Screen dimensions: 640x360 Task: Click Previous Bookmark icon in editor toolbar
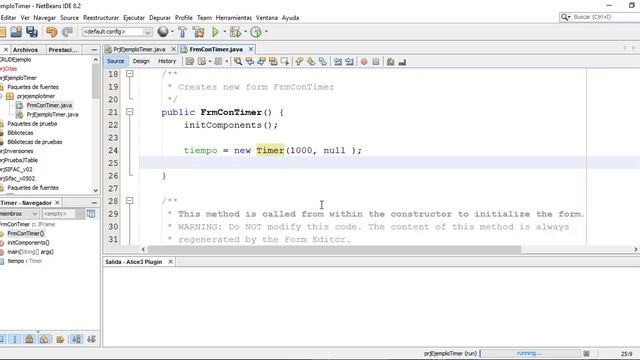(299, 62)
